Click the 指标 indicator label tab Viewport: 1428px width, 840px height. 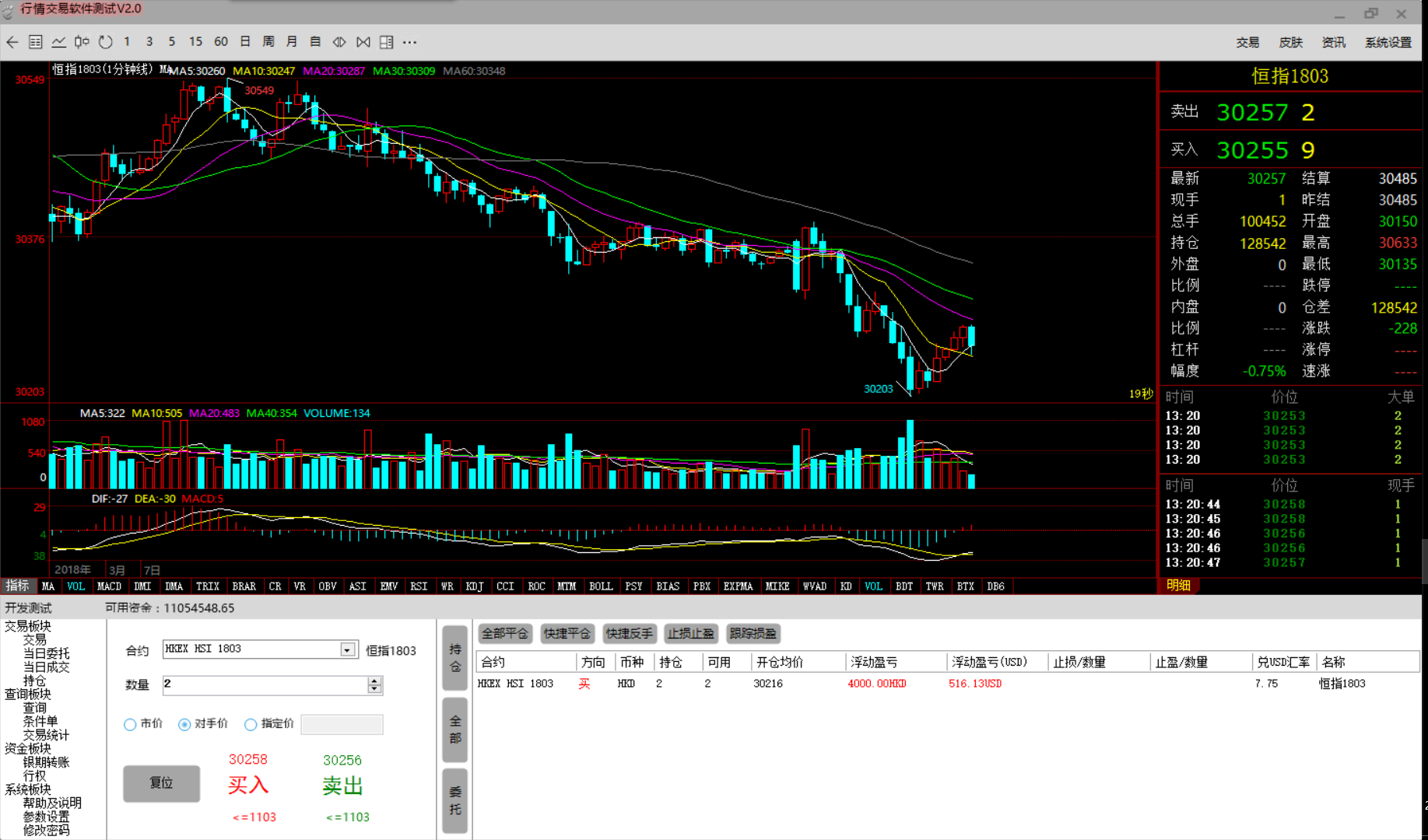coord(17,586)
